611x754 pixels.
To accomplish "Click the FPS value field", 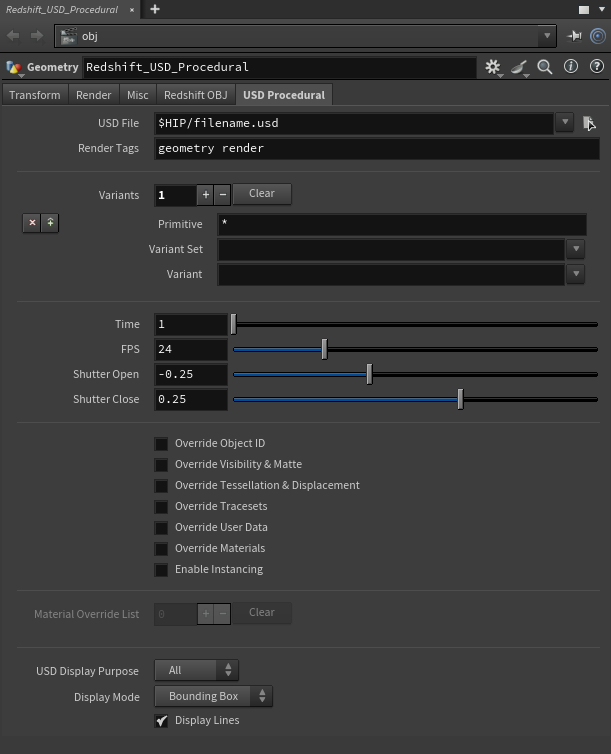I will 191,349.
